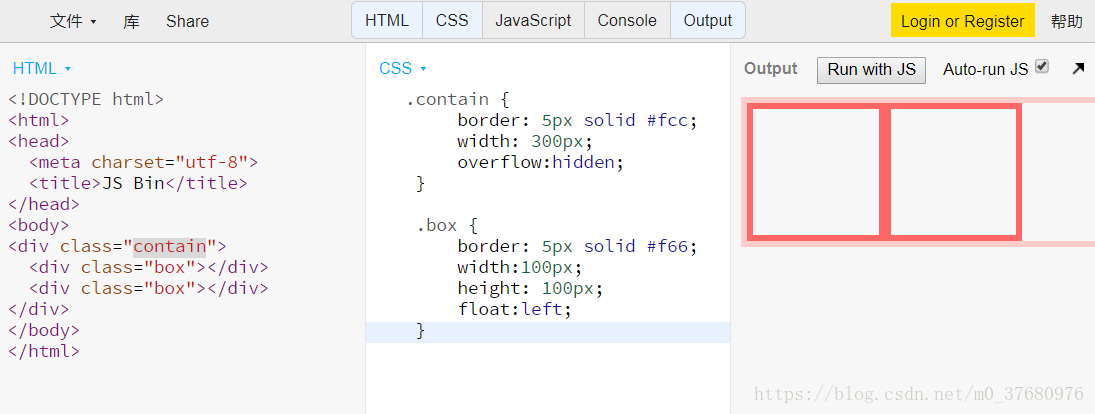Click the <title>JS Bin</title> line
Viewport: 1095px width, 414px height.
pos(138,183)
